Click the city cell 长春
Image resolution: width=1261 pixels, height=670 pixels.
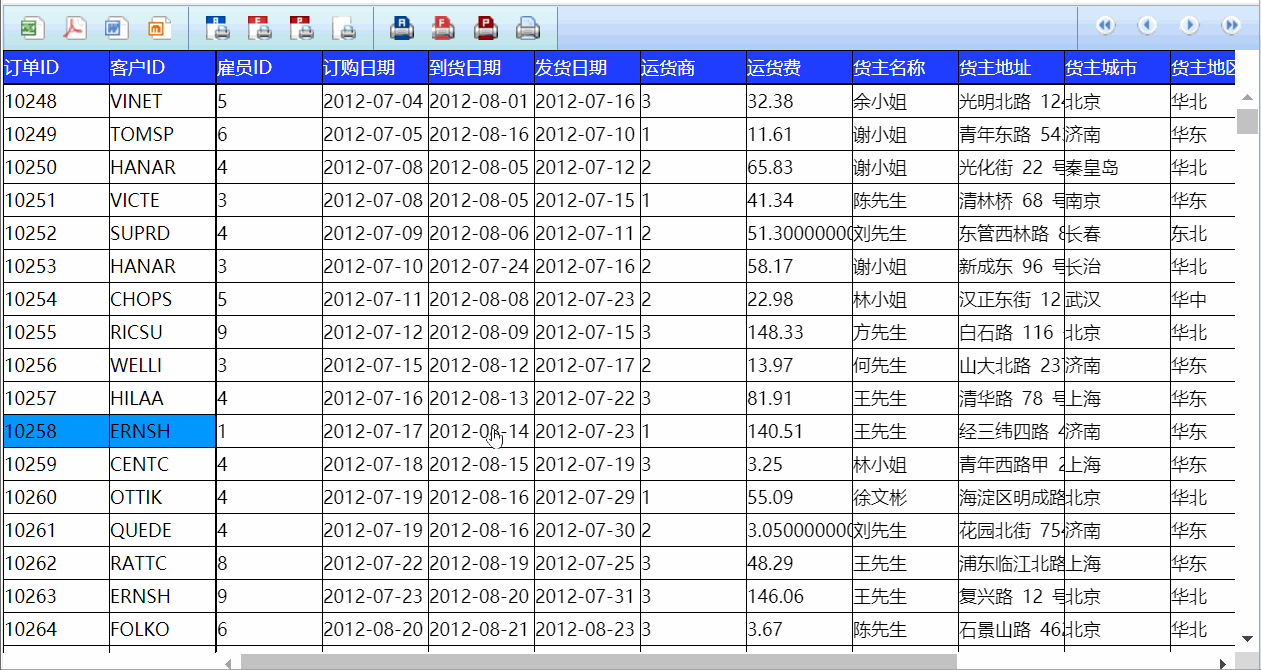click(1117, 233)
